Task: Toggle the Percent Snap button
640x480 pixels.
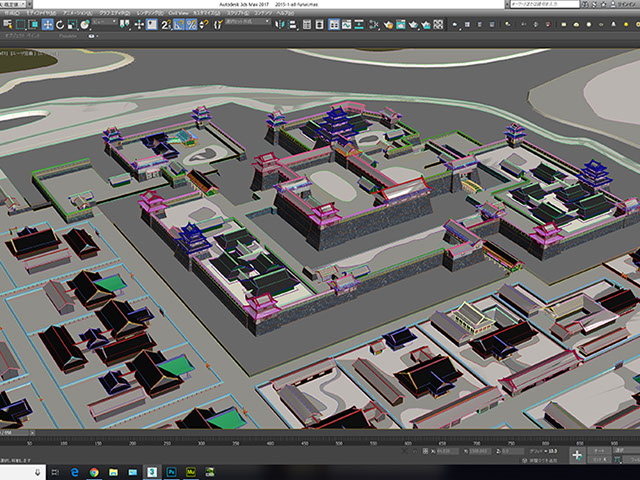Action: [x=192, y=23]
